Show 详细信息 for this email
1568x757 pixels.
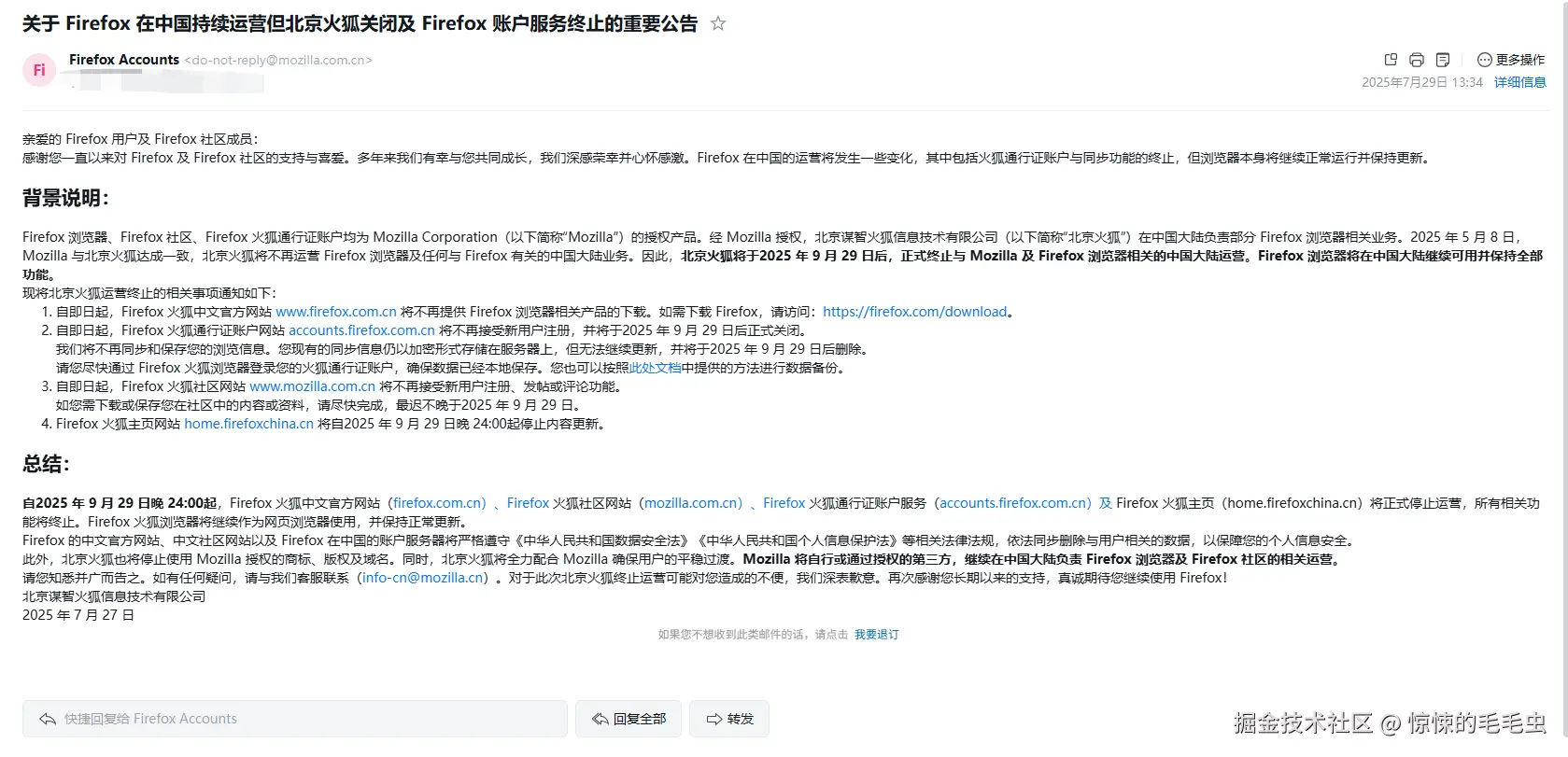[x=1520, y=82]
